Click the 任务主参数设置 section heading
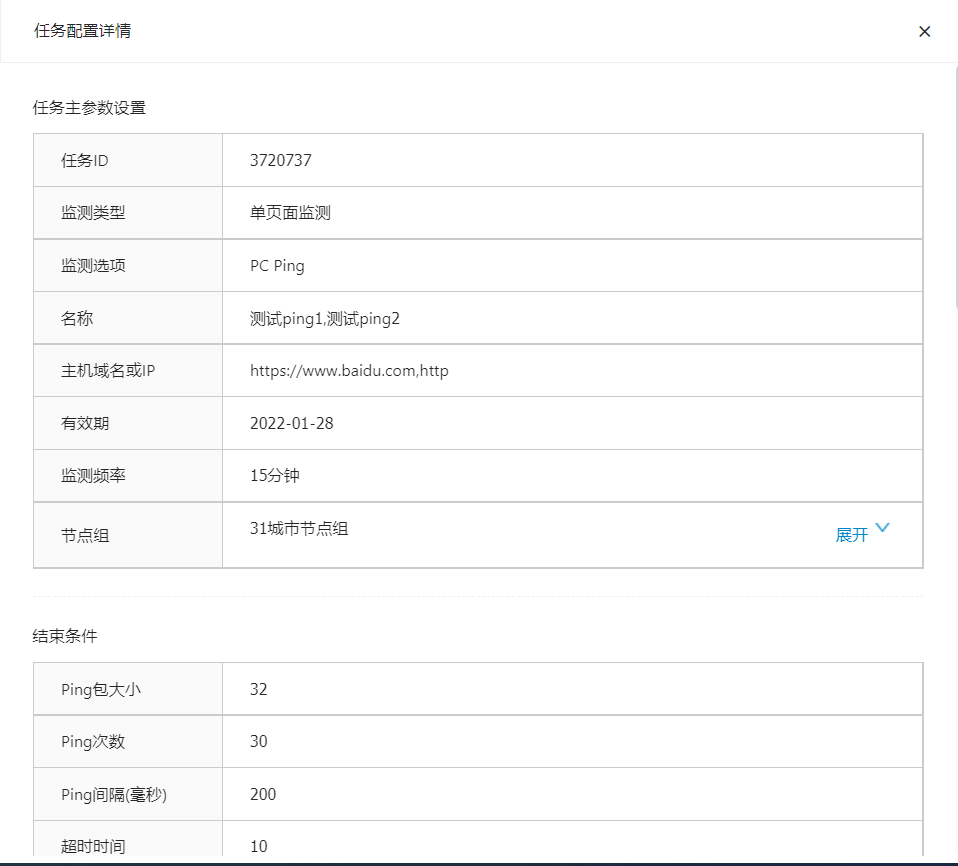Screen dimensions: 958x866 pyautogui.click(x=89, y=108)
